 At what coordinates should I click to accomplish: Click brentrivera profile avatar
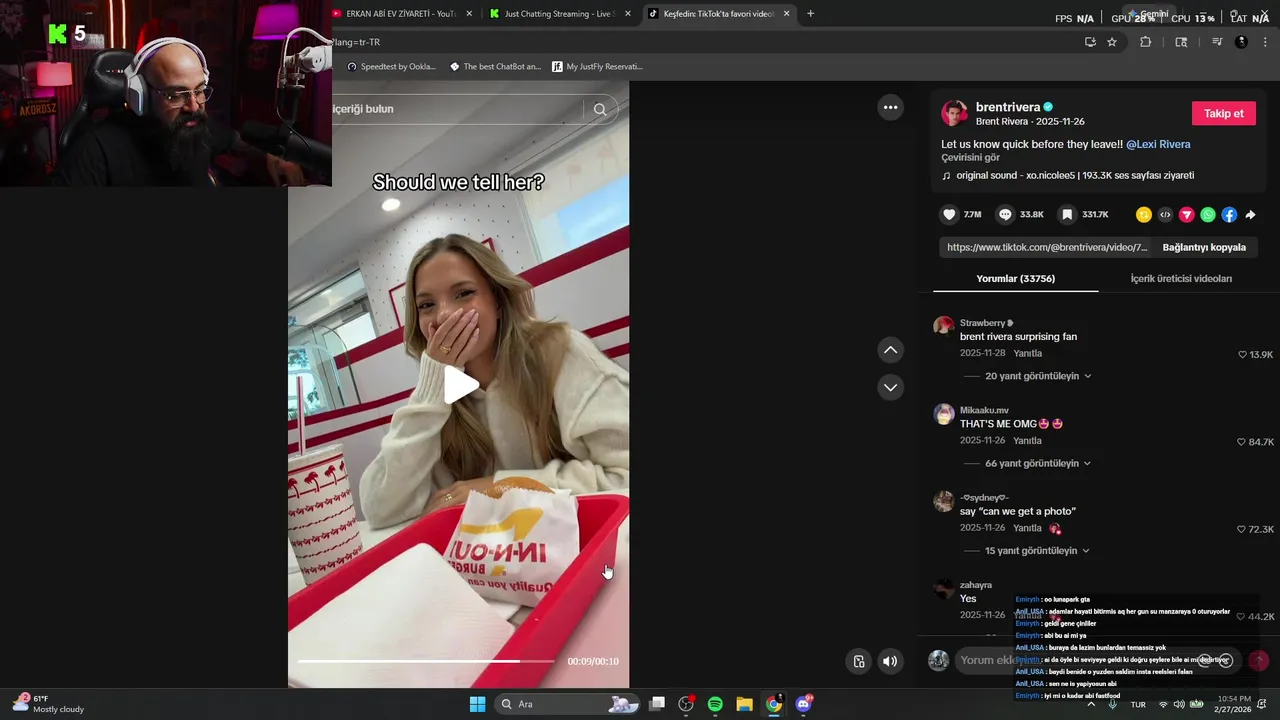[954, 113]
